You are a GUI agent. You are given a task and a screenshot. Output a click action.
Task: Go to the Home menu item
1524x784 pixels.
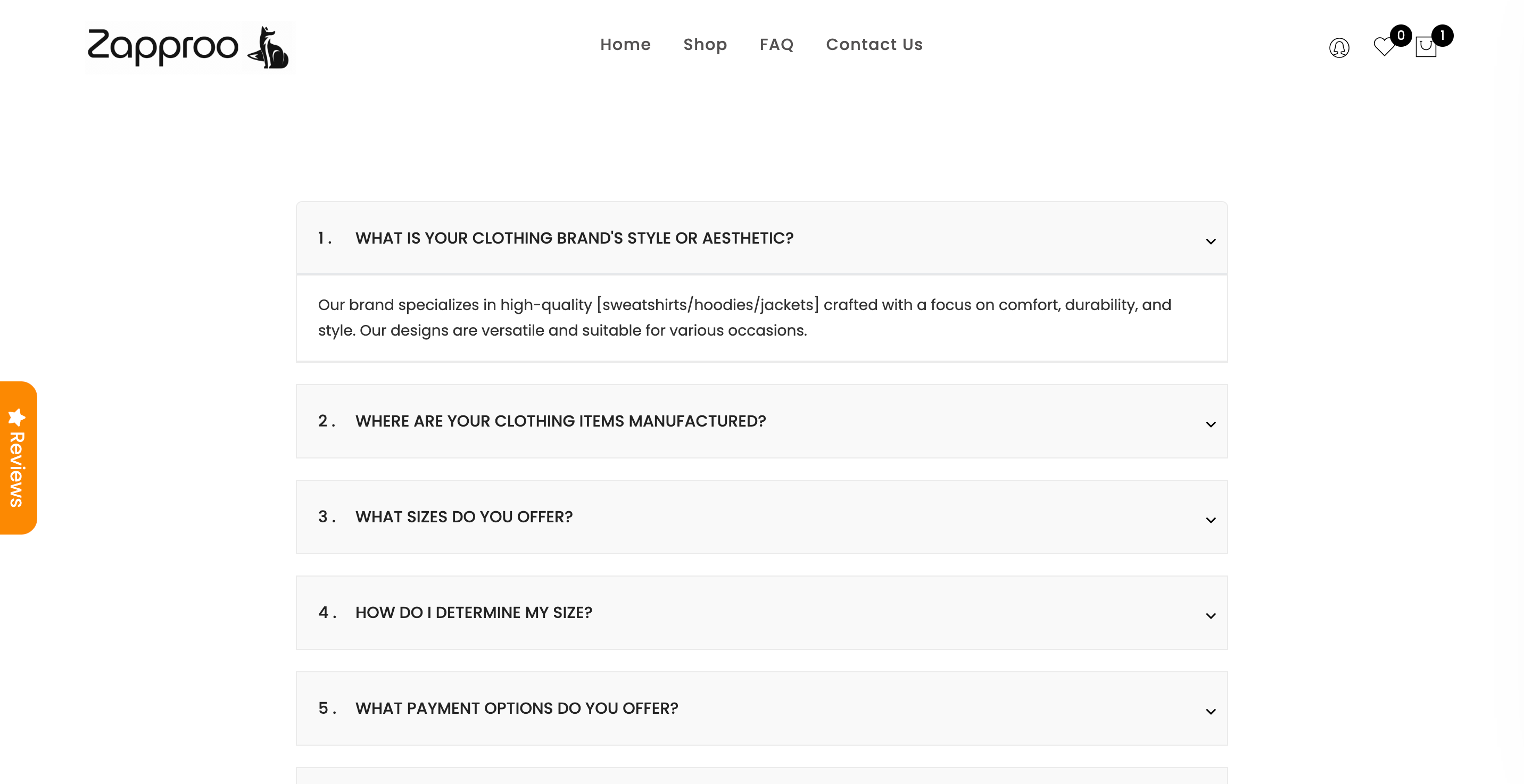click(x=625, y=44)
